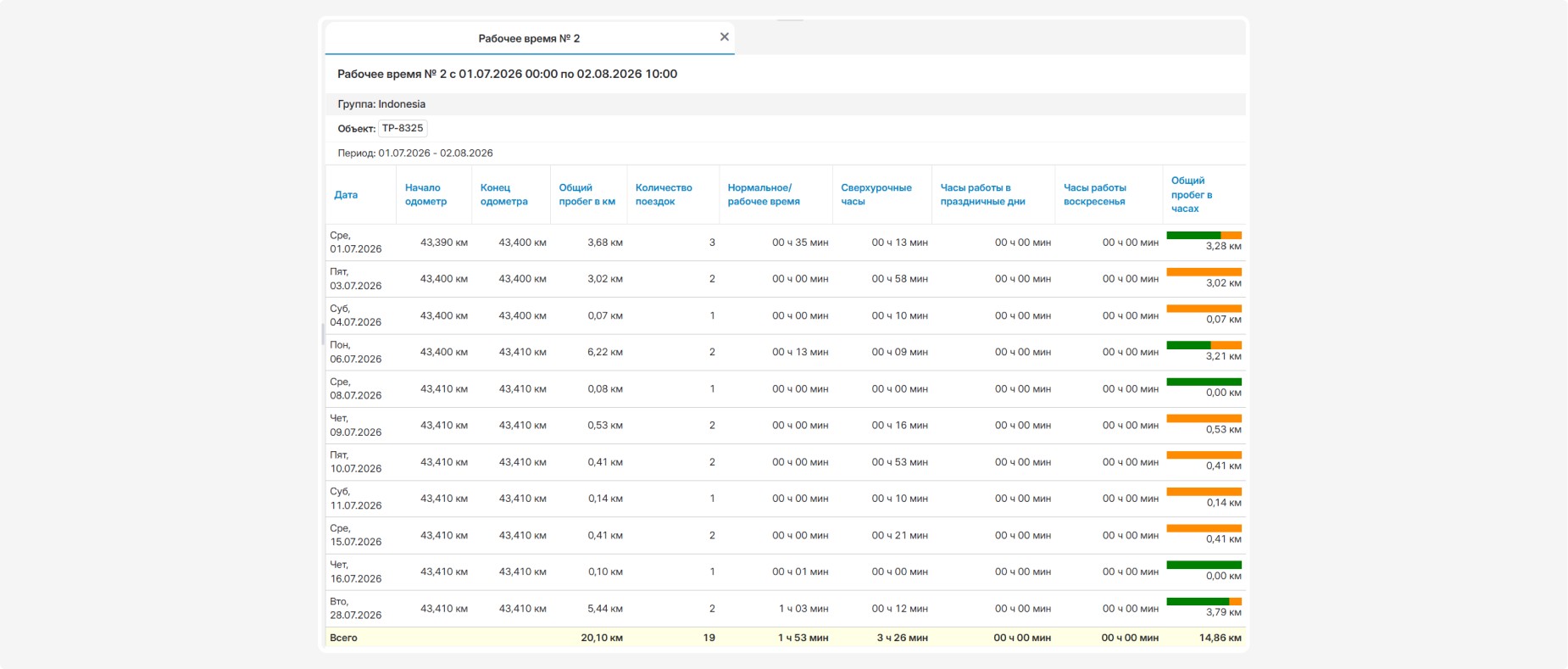
Task: Click the TP-8325 object tag
Action: tap(403, 128)
